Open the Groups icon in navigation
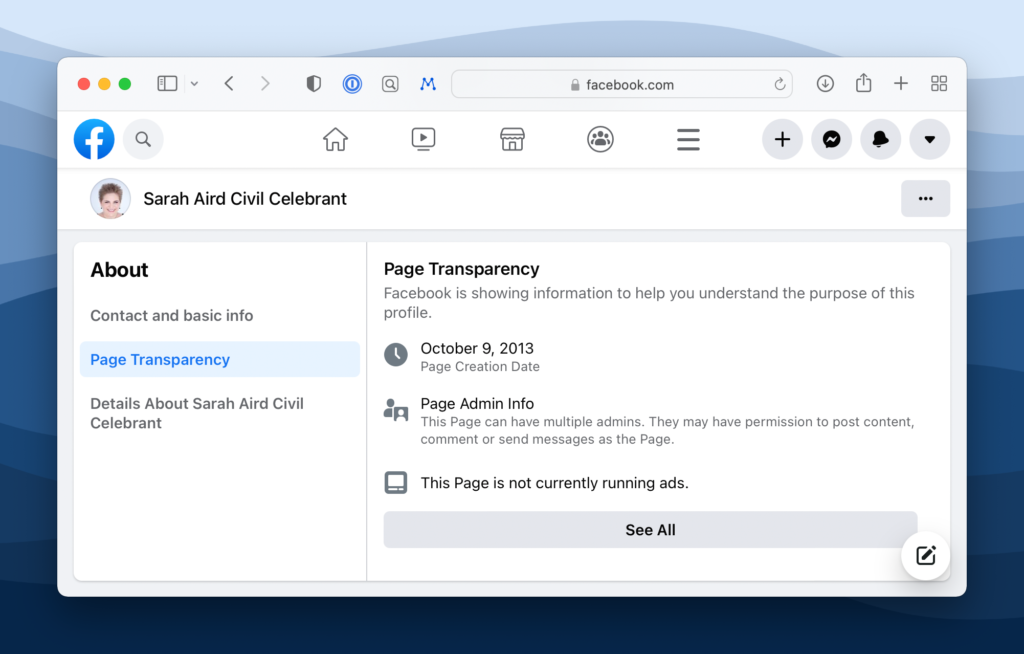 [x=600, y=140]
